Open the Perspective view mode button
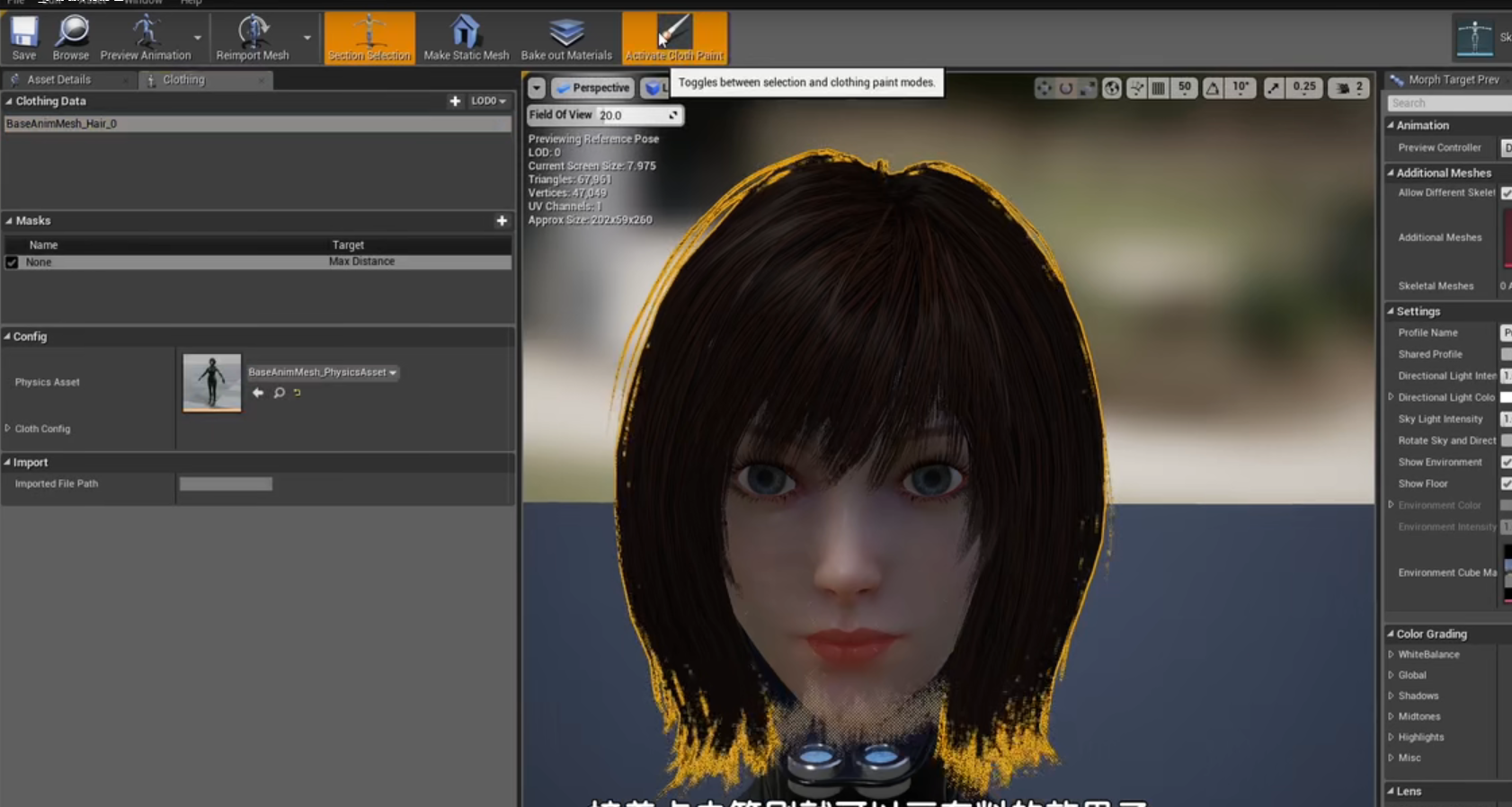This screenshot has height=807, width=1512. (x=592, y=87)
